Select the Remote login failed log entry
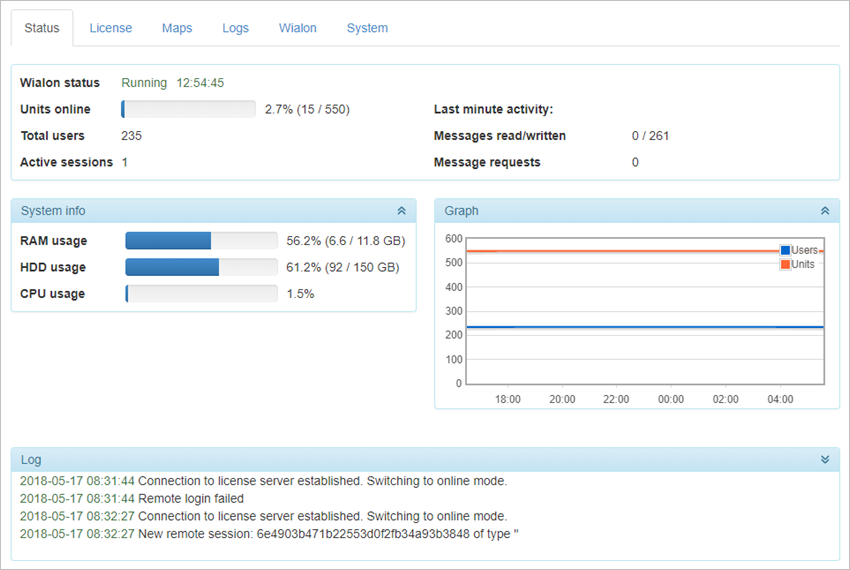This screenshot has height=570, width=850. [190, 498]
